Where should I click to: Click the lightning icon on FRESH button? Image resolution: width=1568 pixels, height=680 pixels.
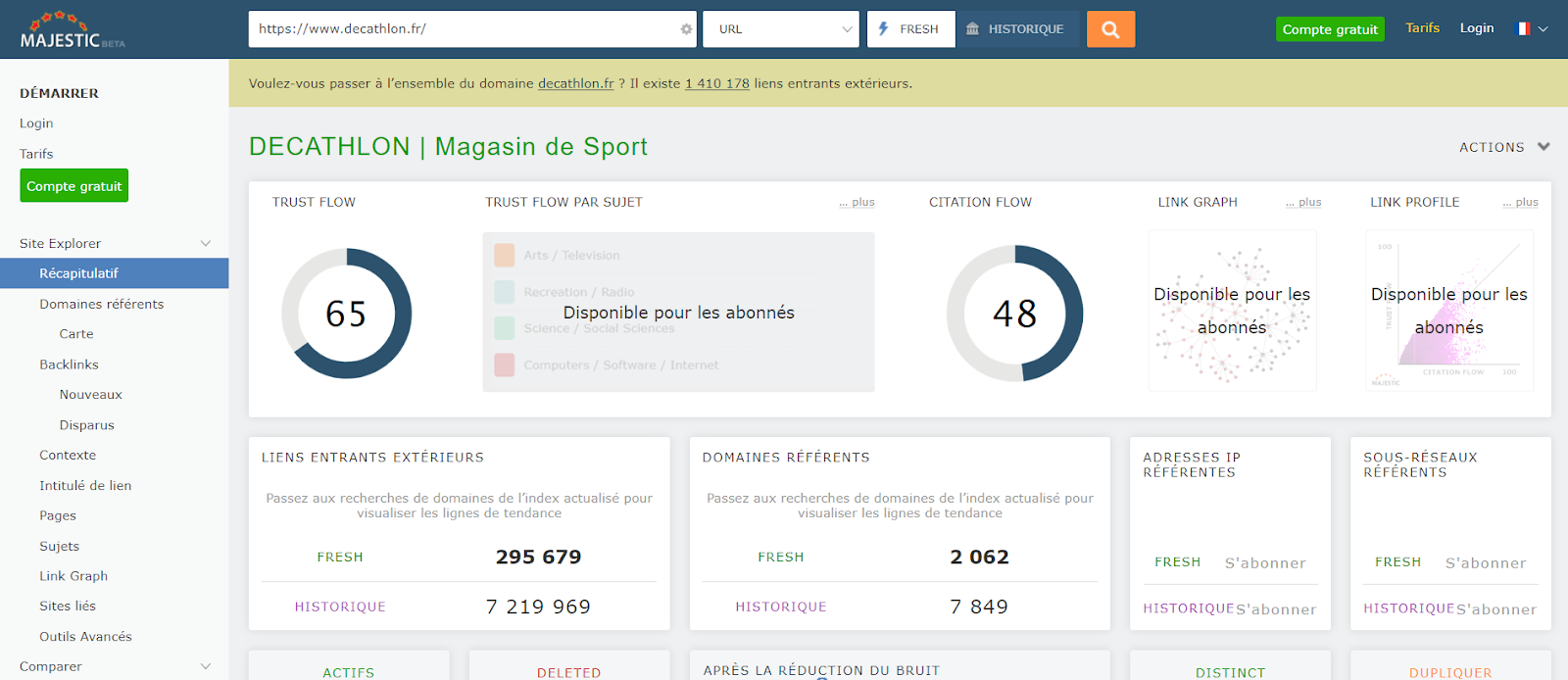[883, 28]
